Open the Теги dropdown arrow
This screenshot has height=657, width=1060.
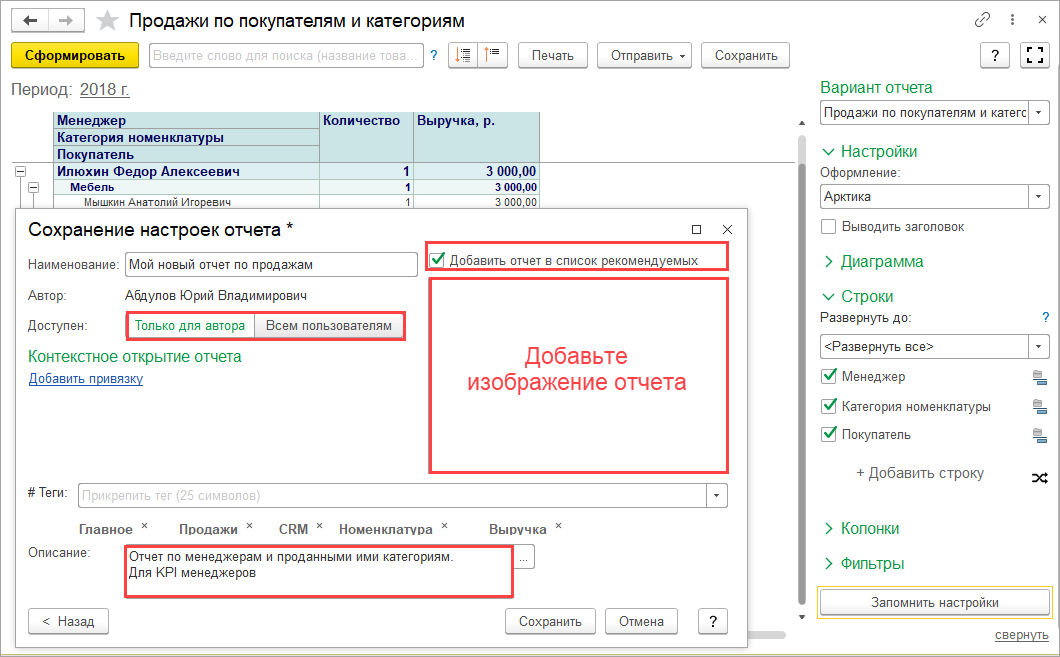pyautogui.click(x=717, y=495)
